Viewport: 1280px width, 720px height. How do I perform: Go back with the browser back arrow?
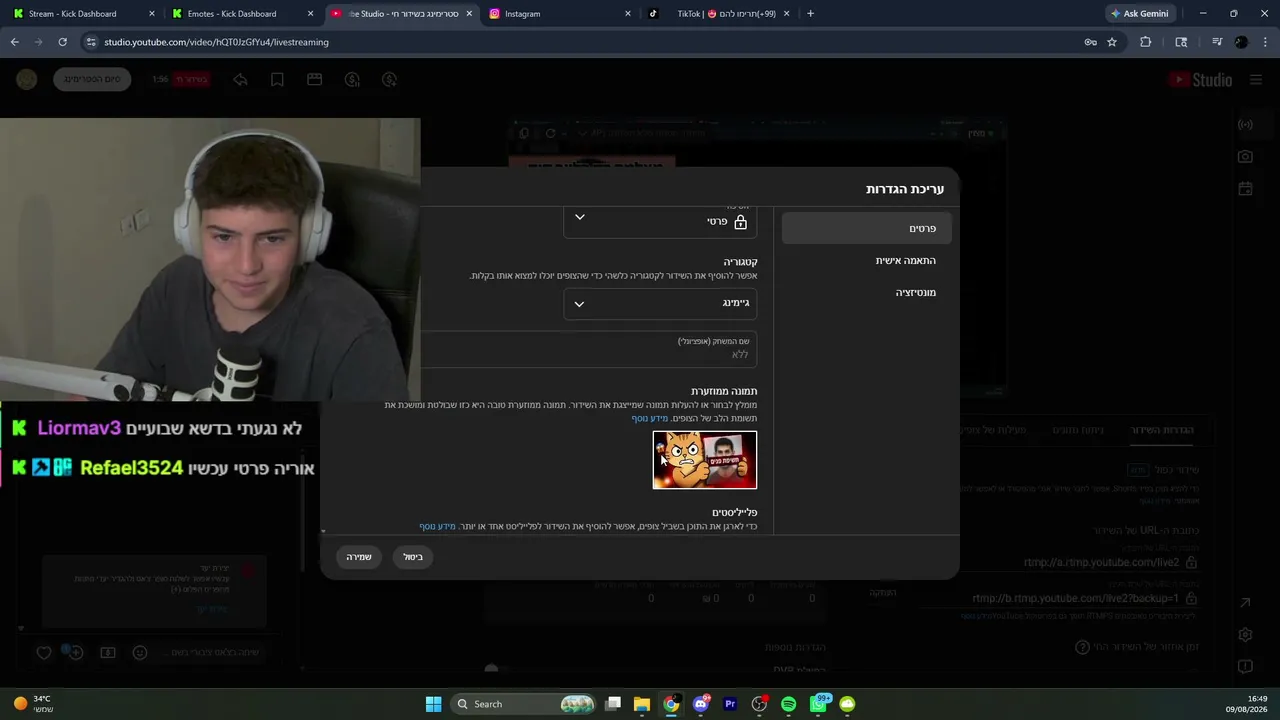coord(15,42)
